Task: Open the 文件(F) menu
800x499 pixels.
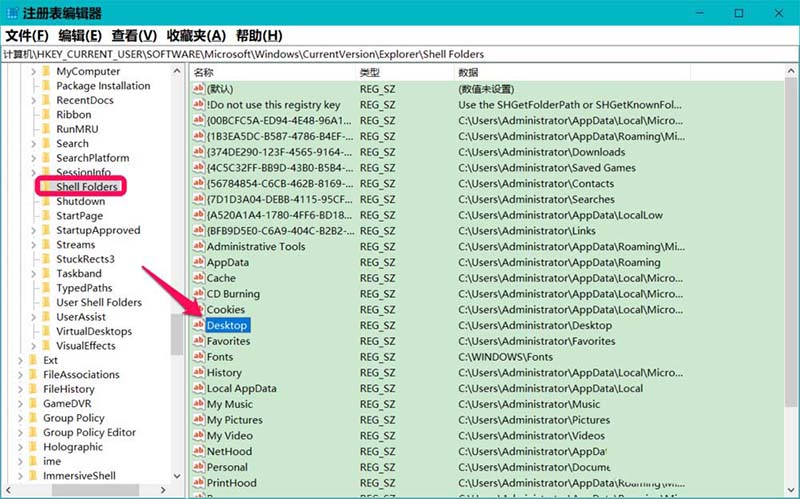Action: [27, 36]
